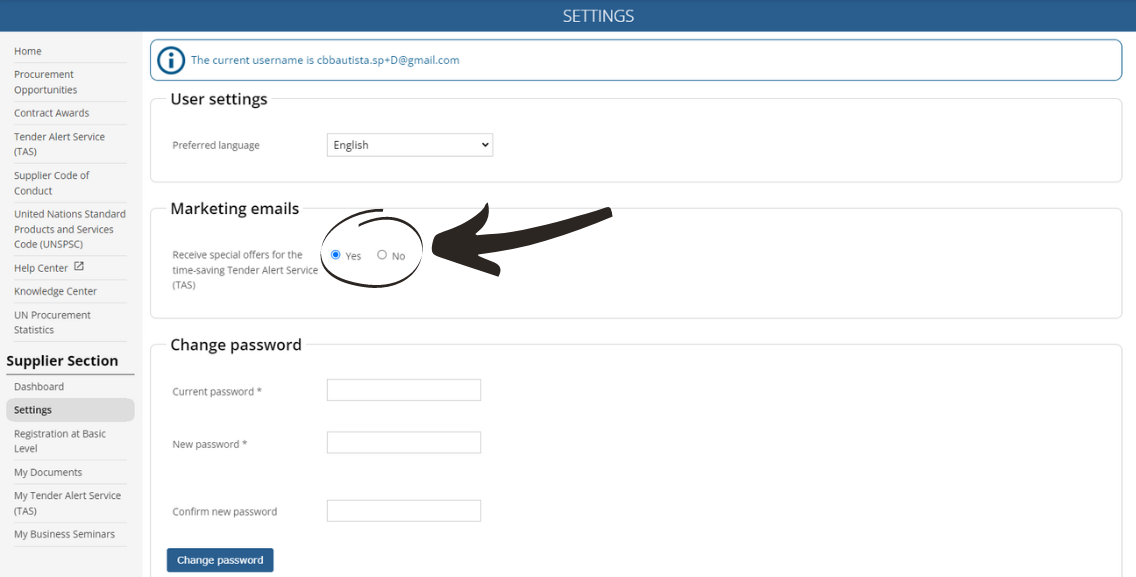Open My Documents in sidebar
This screenshot has width=1136, height=577.
[48, 473]
